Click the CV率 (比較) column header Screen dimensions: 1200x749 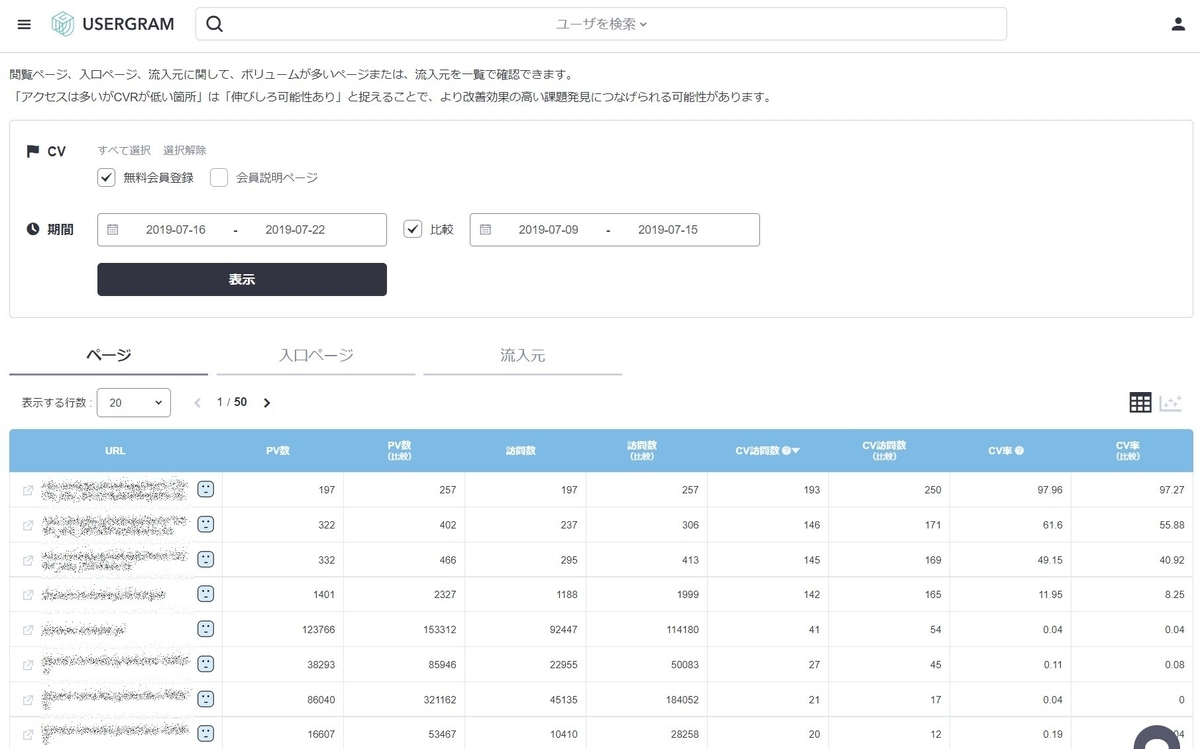point(1128,451)
